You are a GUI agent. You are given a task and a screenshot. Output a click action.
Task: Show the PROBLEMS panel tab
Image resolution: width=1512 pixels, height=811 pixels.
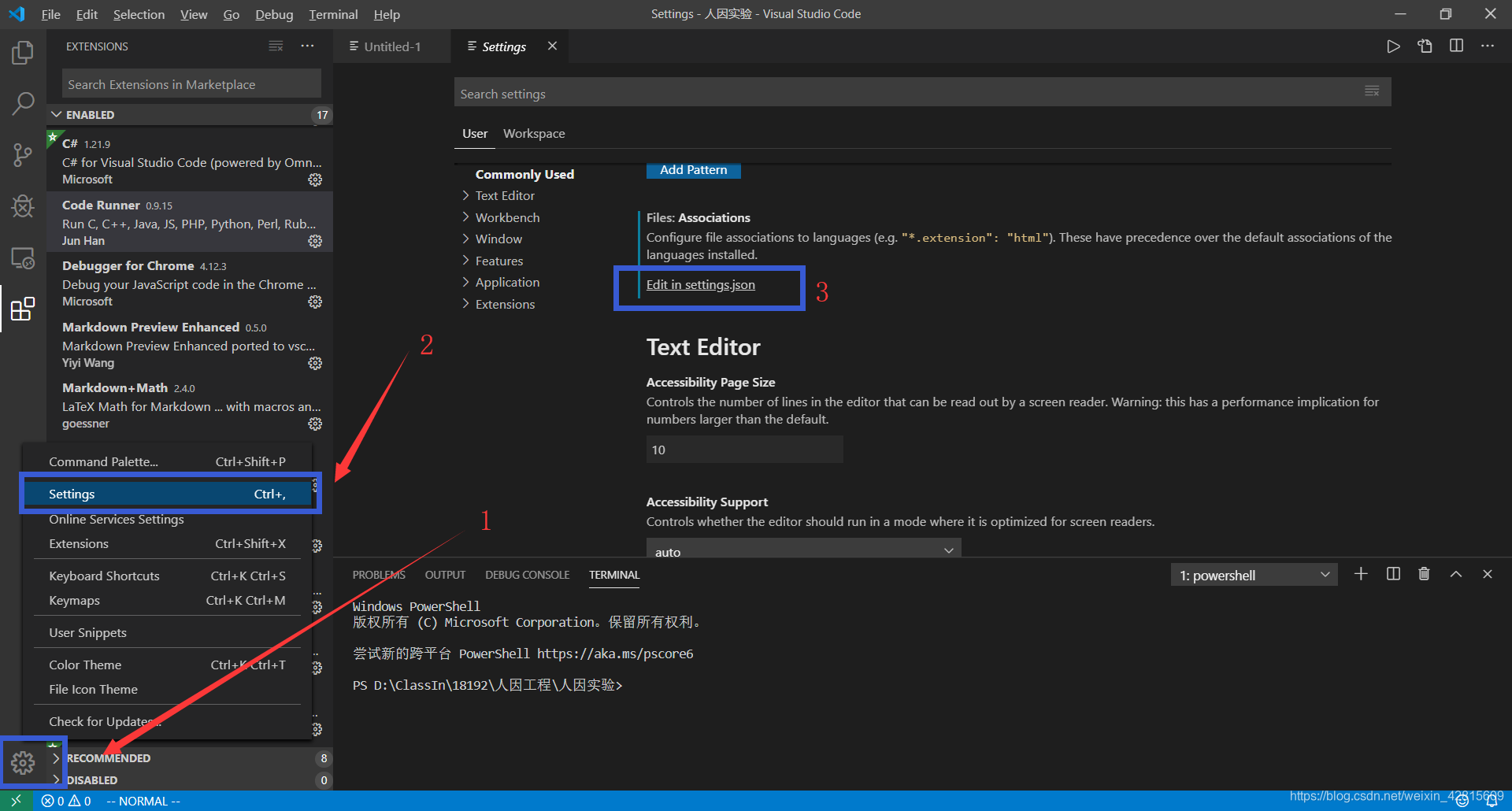pos(379,575)
